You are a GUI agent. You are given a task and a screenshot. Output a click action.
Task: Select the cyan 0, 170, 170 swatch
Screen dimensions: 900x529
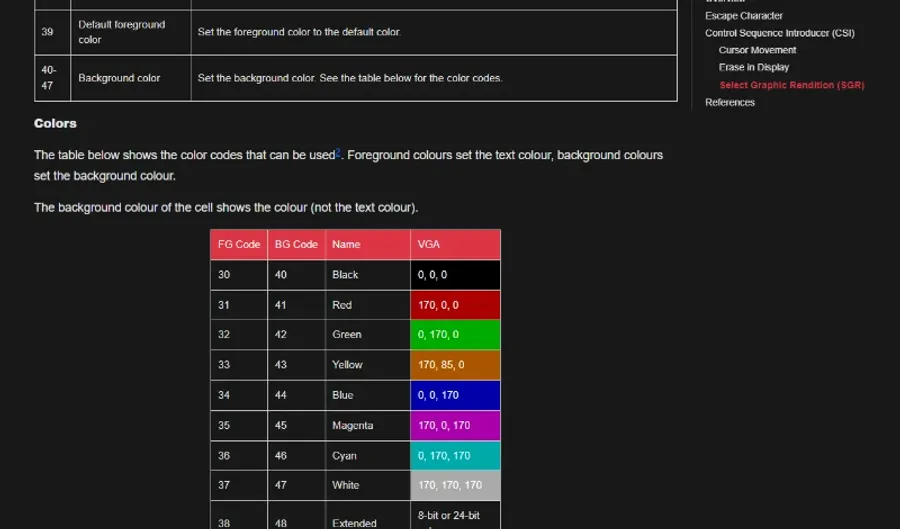[455, 455]
